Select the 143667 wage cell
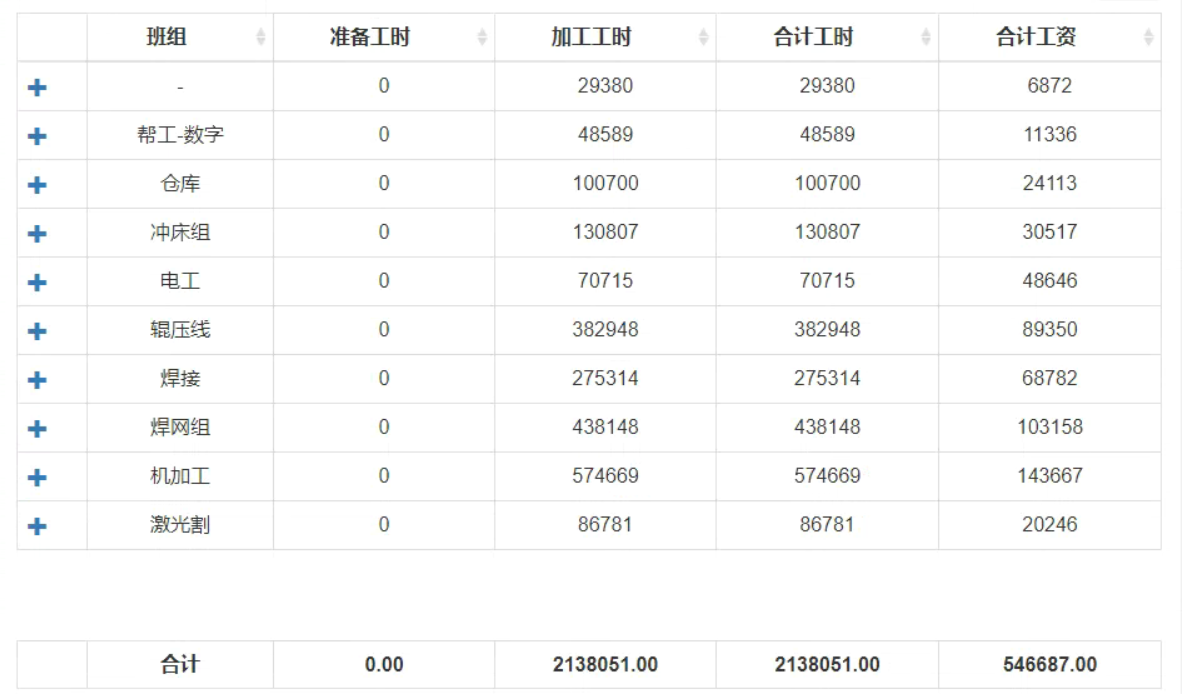Screen dimensions: 1182x694 pos(1049,476)
